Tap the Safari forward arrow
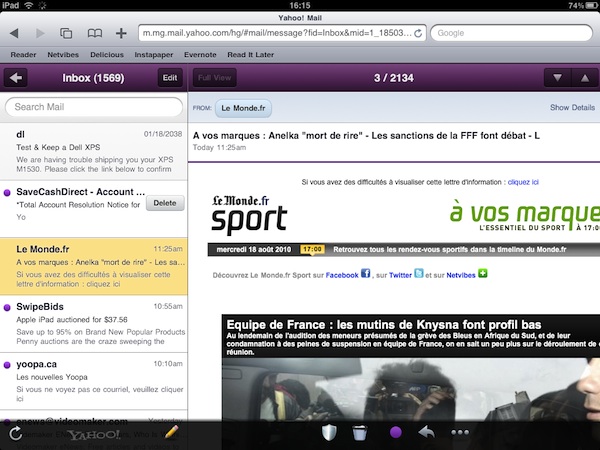This screenshot has height=450, width=600. pyautogui.click(x=40, y=33)
